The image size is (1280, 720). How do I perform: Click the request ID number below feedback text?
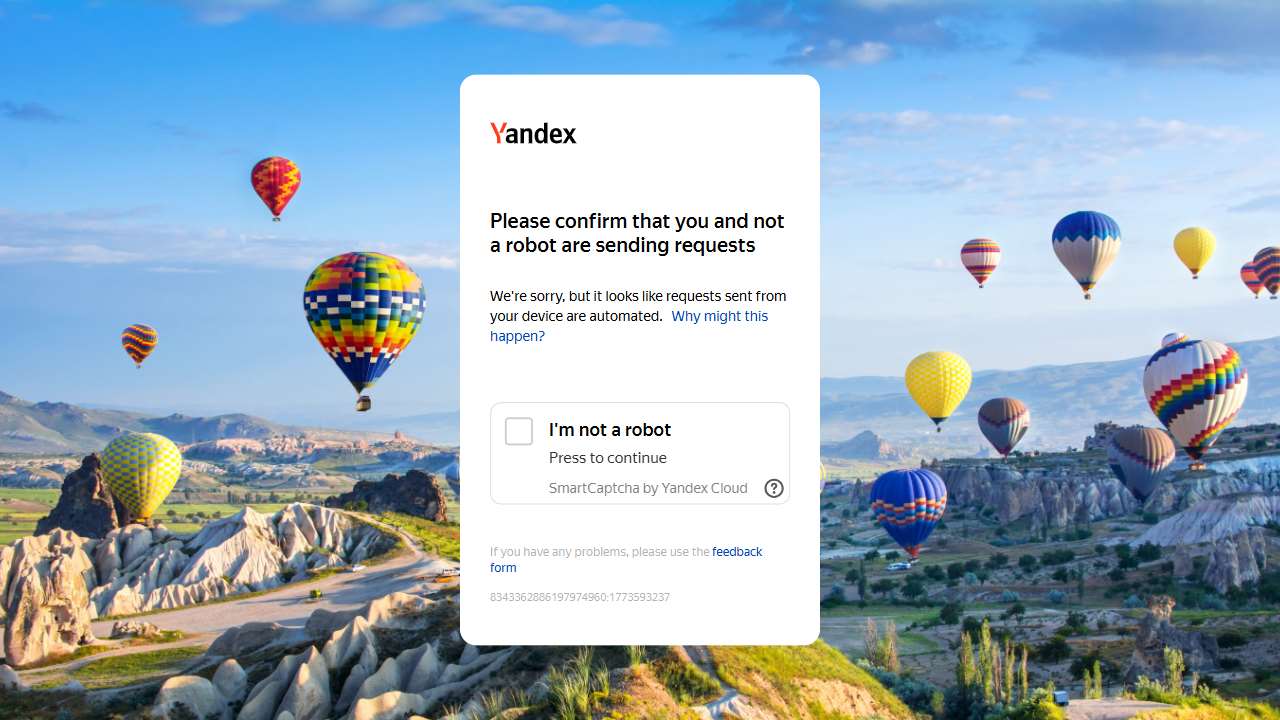click(x=580, y=597)
